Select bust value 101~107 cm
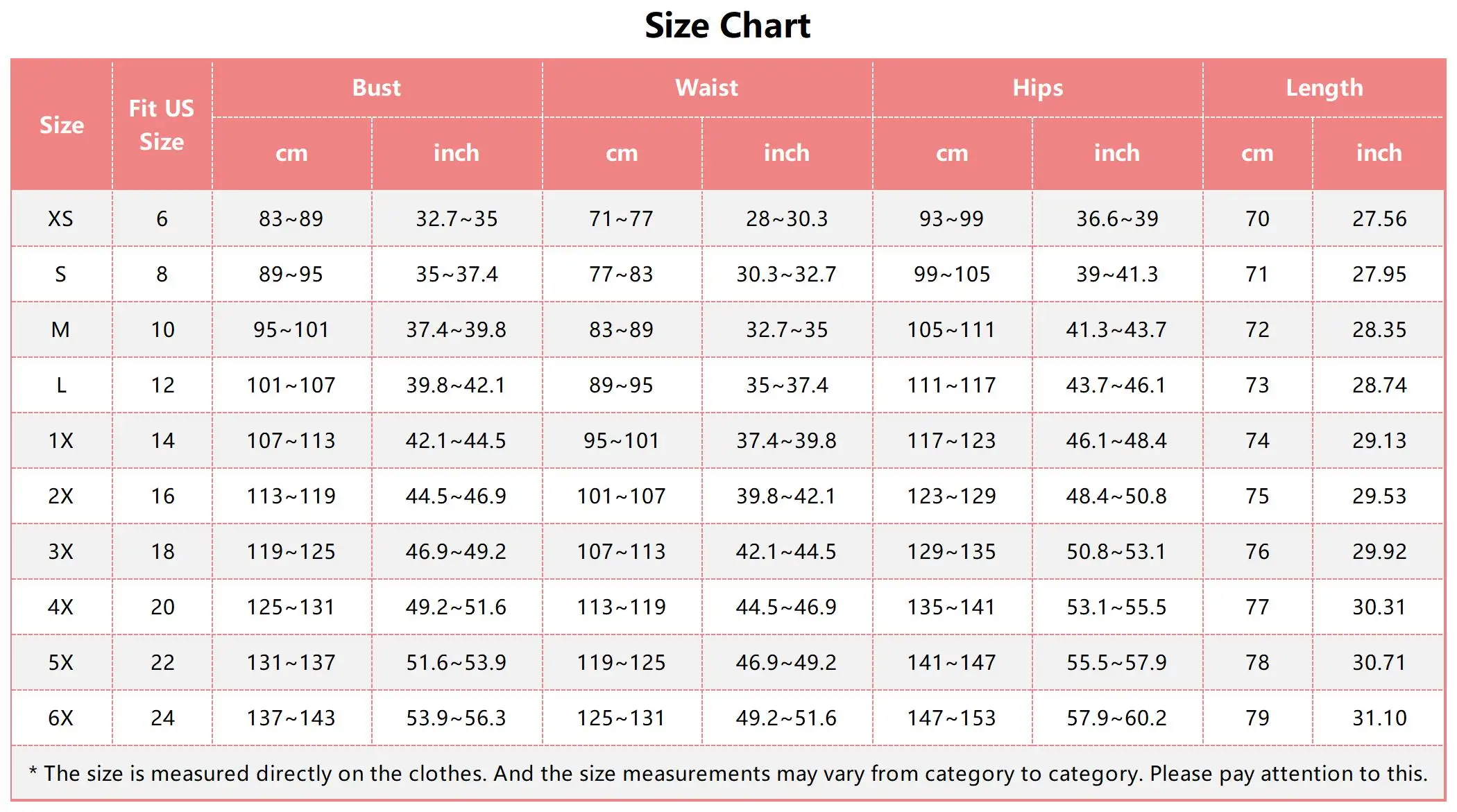The height and width of the screenshot is (812, 1457). click(x=291, y=385)
